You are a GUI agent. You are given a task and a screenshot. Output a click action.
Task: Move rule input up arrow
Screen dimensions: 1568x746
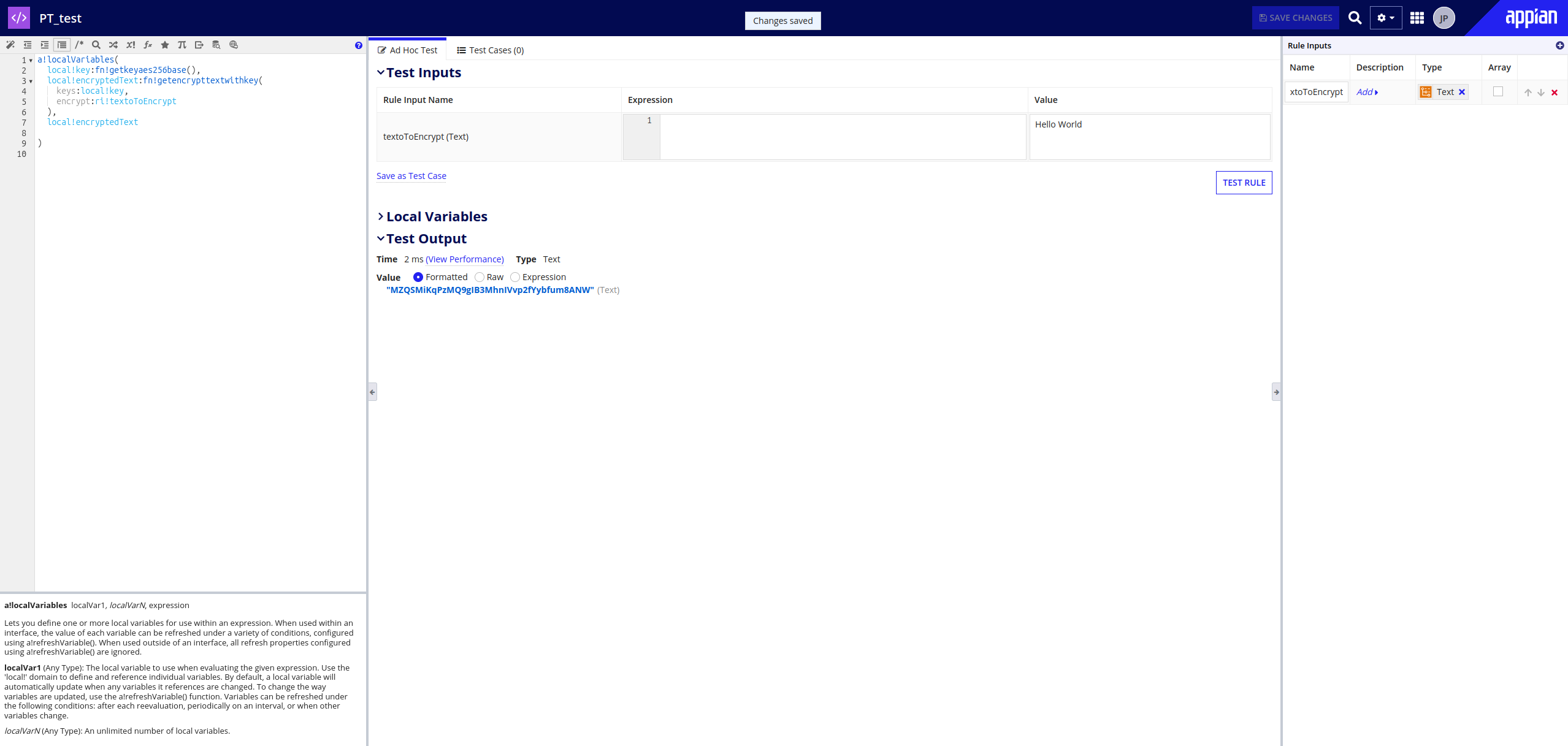1528,93
